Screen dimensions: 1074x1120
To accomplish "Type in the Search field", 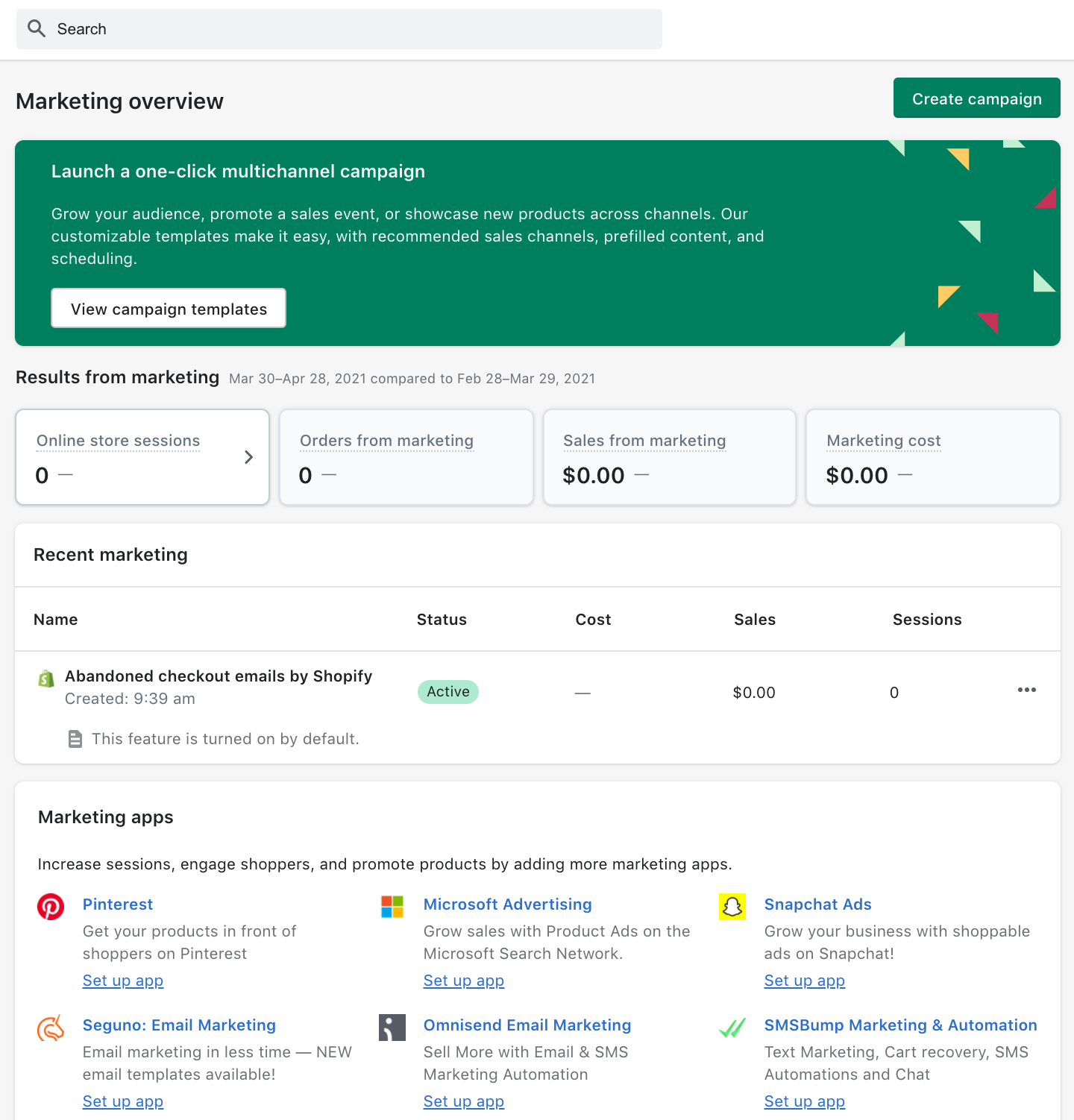I will tap(351, 29).
